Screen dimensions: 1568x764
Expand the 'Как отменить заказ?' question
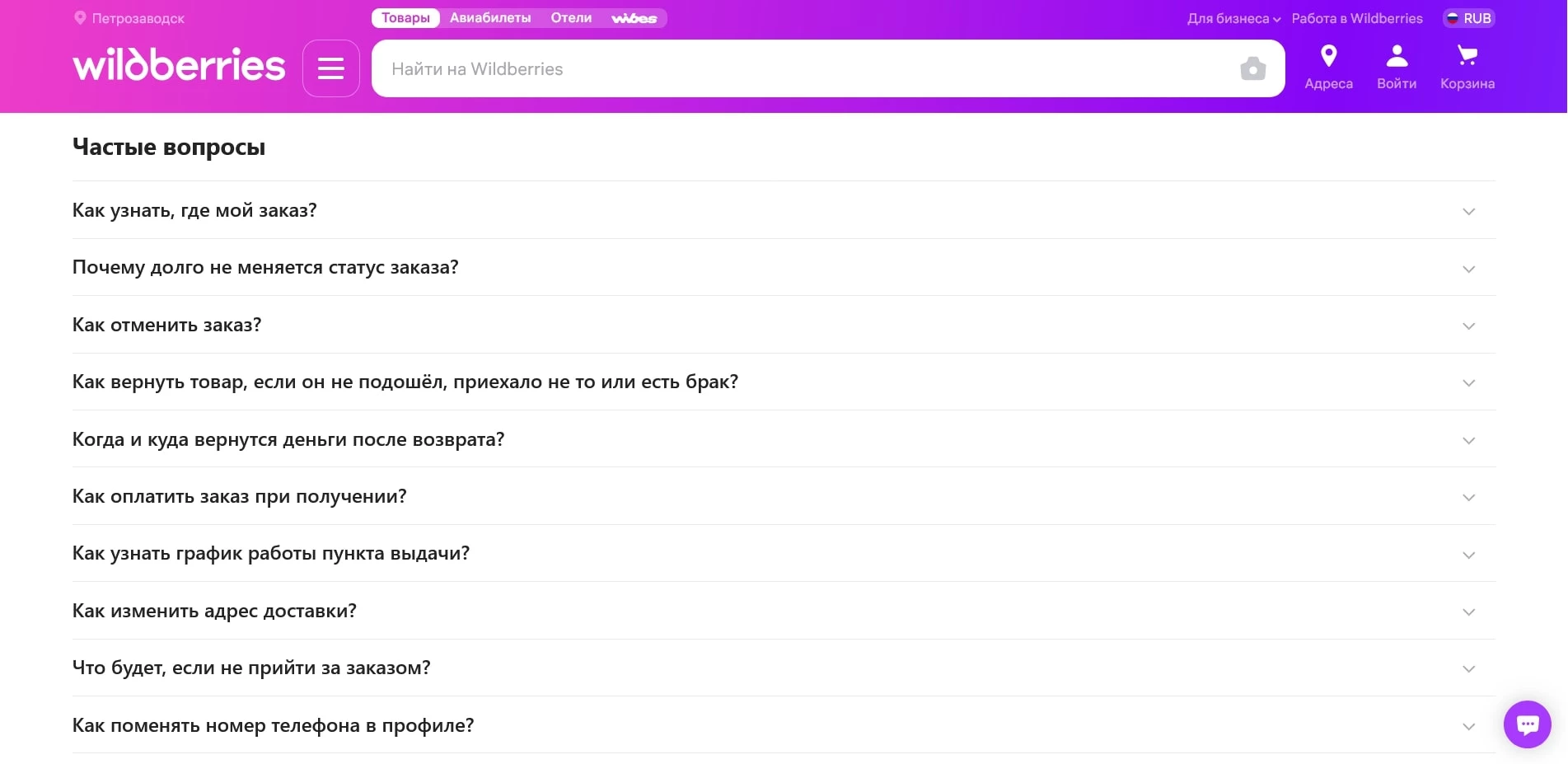pos(1468,326)
